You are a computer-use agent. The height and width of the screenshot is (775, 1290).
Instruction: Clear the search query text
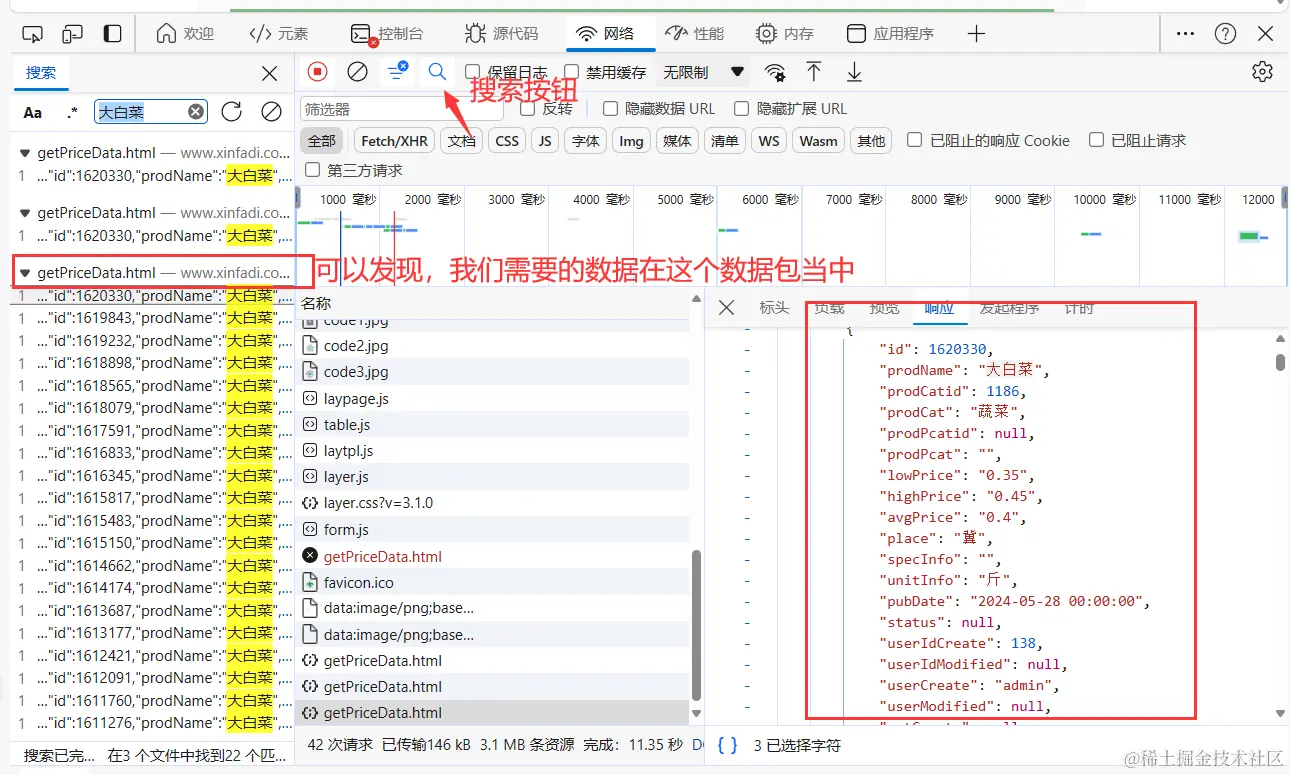pos(196,112)
